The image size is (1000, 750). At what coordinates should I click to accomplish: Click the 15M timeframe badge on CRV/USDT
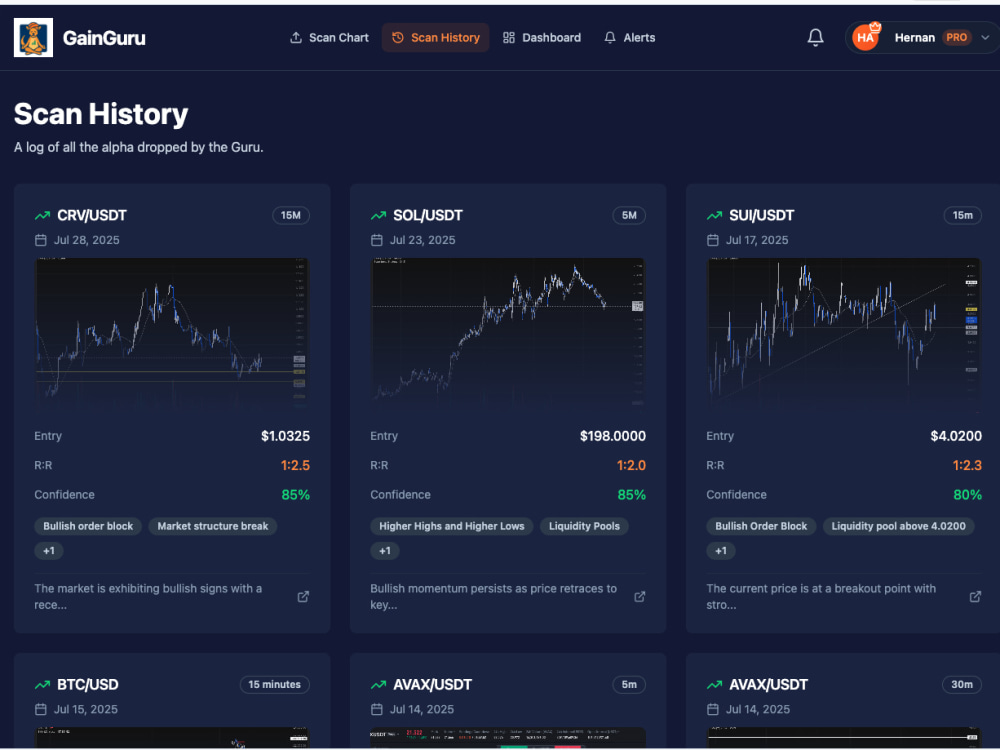click(291, 216)
